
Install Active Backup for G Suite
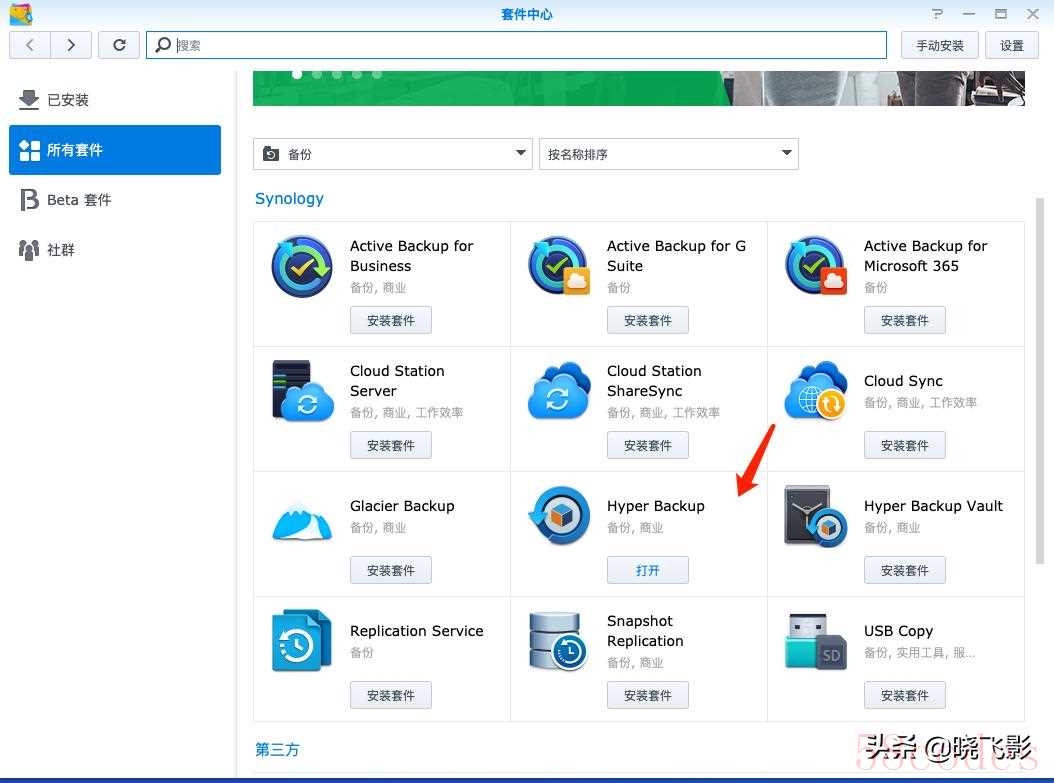coord(648,321)
